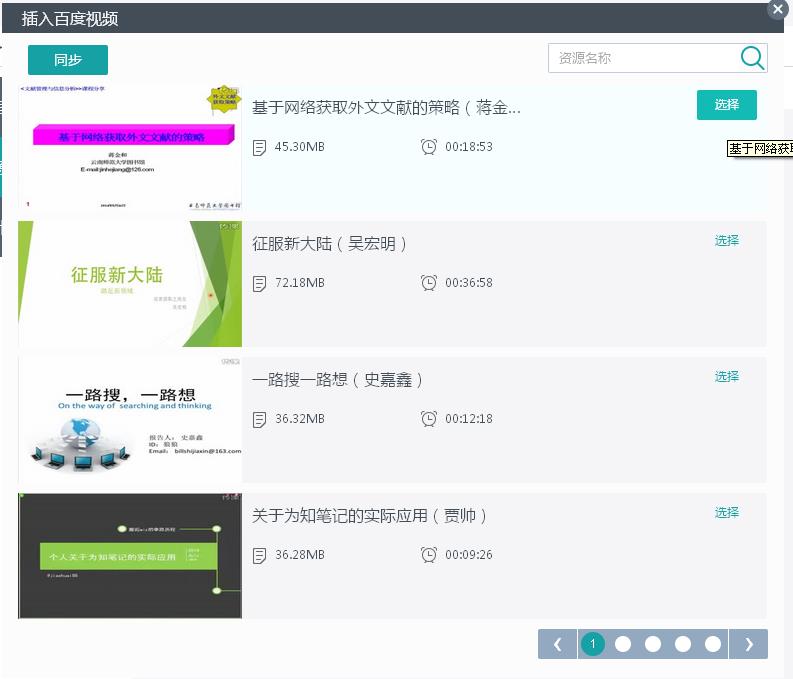Open the dark 为知笔记 video thumbnail
The width and height of the screenshot is (793, 679).
tap(130, 556)
